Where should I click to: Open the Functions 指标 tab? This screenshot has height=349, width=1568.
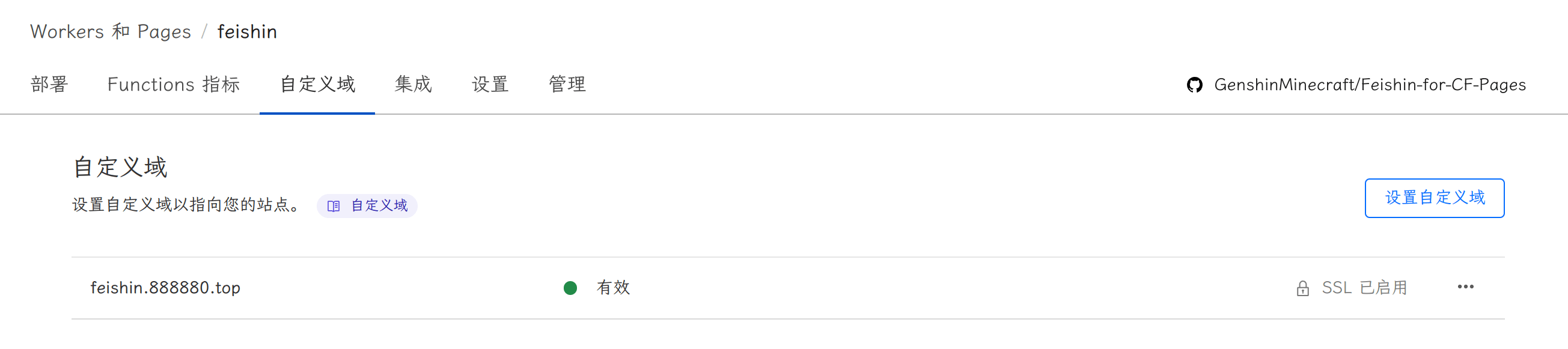click(x=174, y=85)
